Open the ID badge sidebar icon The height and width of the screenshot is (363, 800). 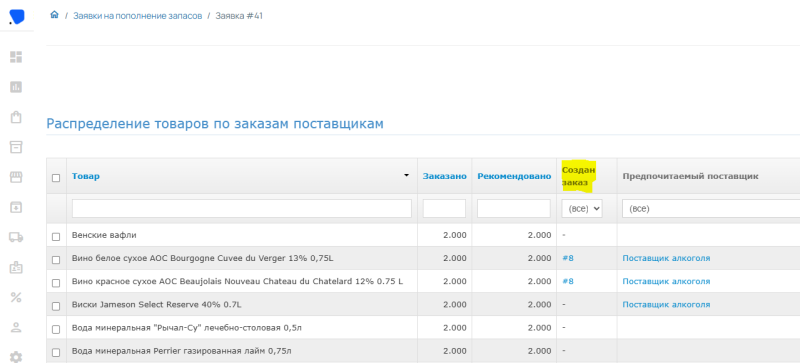(x=16, y=267)
